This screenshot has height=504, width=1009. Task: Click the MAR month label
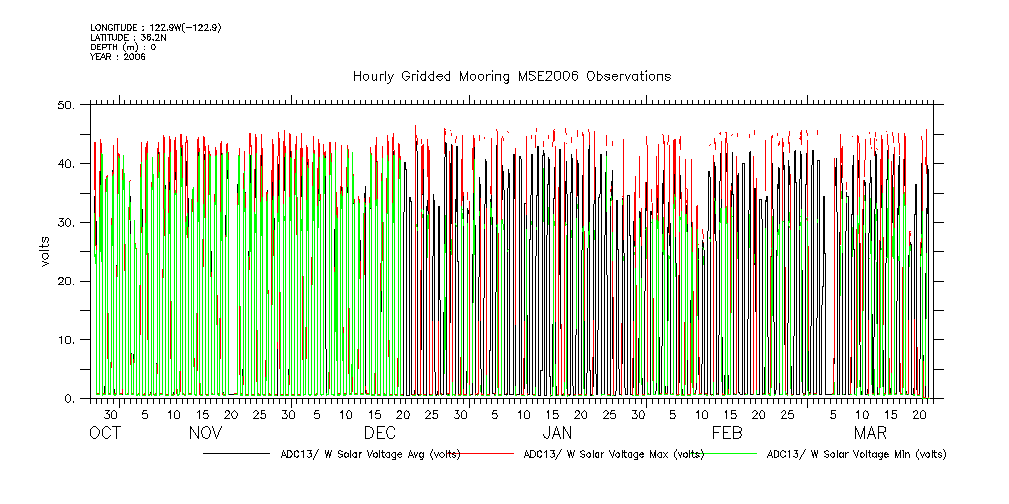[x=870, y=434]
